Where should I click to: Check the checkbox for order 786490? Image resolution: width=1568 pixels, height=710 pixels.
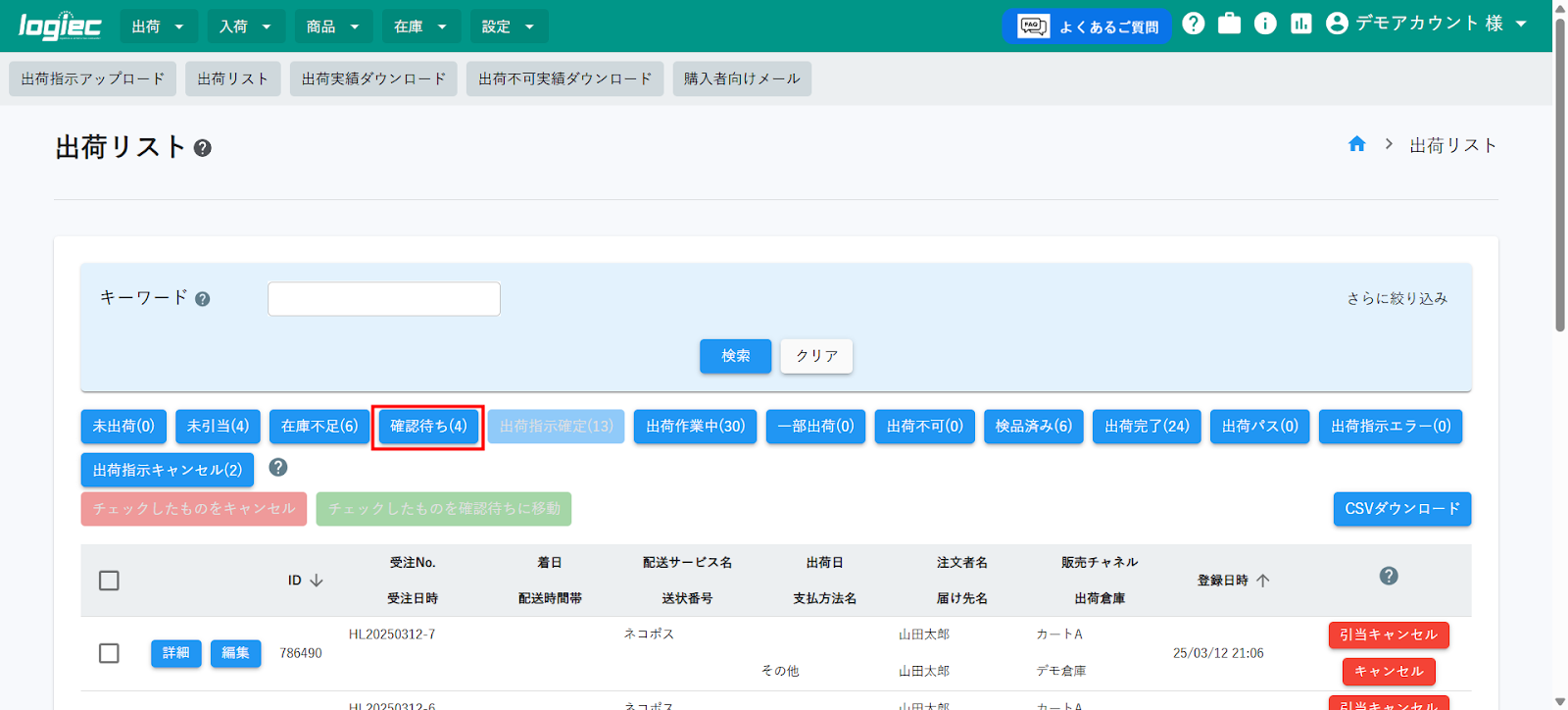(109, 653)
